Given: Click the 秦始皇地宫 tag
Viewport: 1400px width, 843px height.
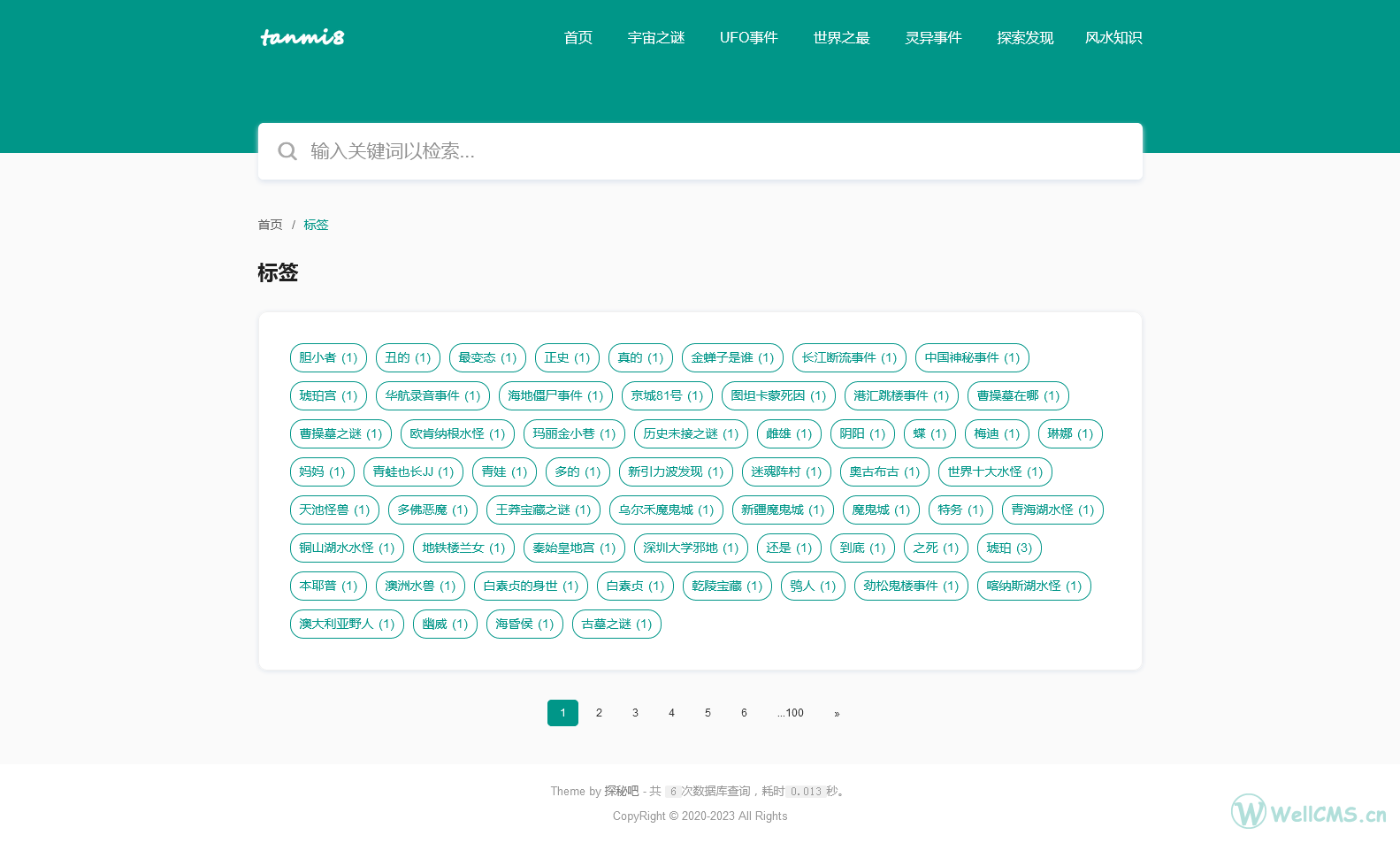Looking at the screenshot, I should pyautogui.click(x=574, y=548).
